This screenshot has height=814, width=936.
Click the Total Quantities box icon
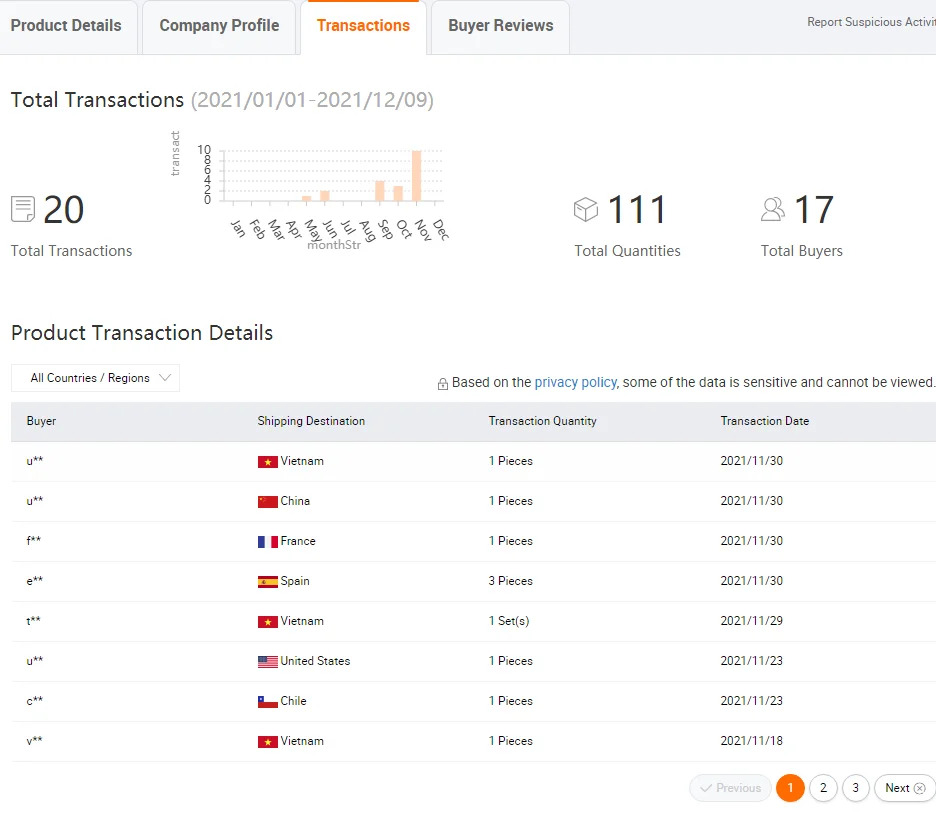point(586,209)
